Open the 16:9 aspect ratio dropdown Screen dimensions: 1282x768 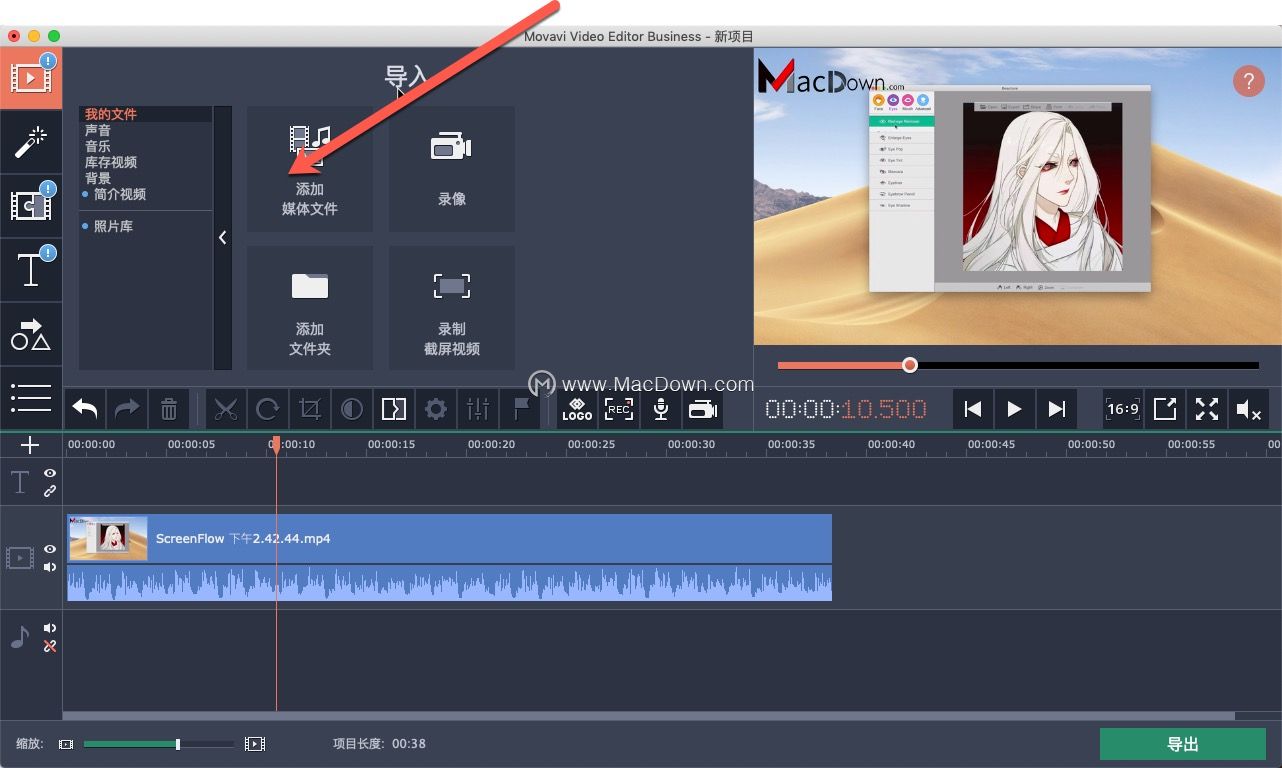[x=1123, y=409]
